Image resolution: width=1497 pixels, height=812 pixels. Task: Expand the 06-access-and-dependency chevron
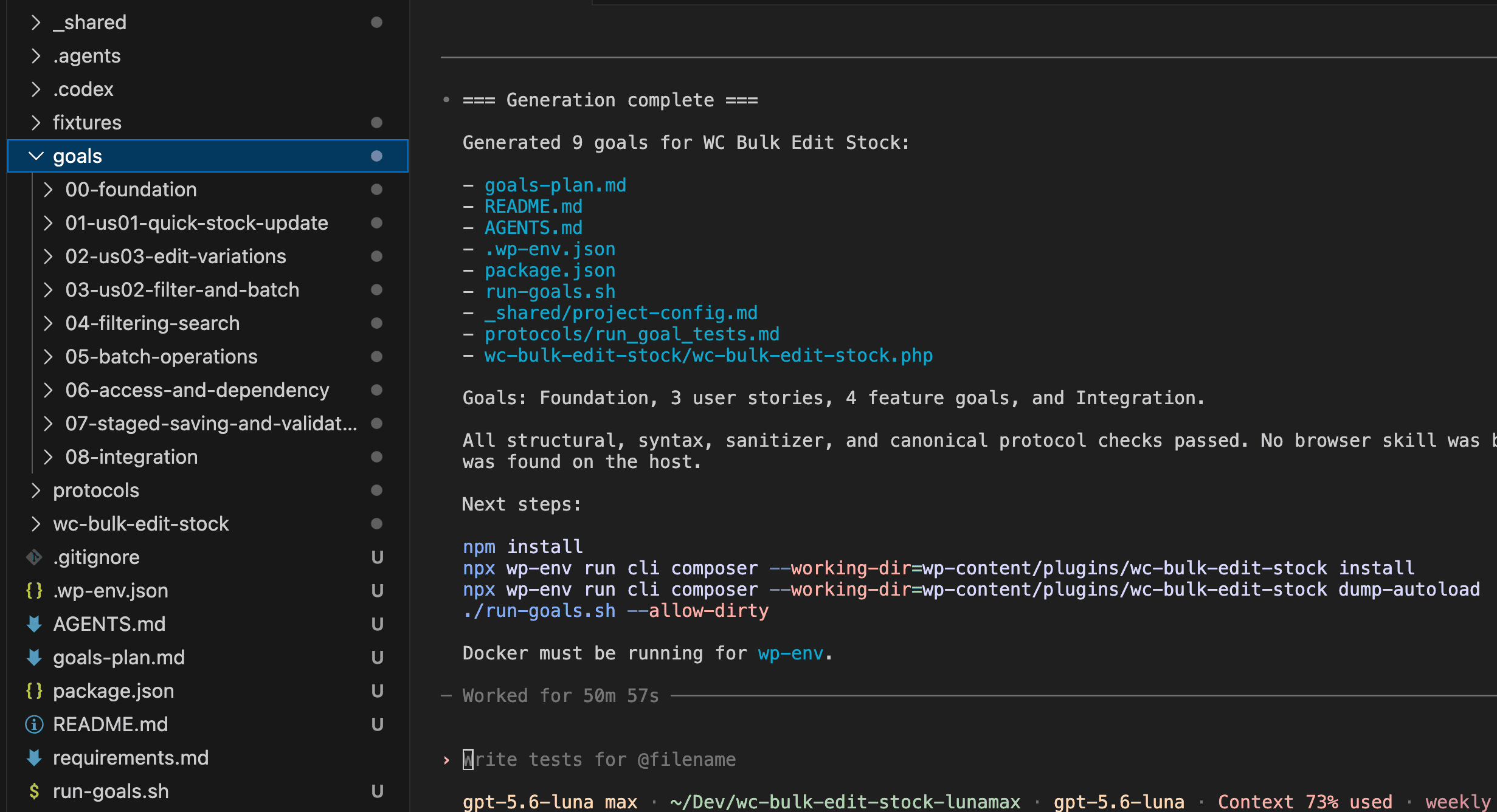(x=49, y=390)
